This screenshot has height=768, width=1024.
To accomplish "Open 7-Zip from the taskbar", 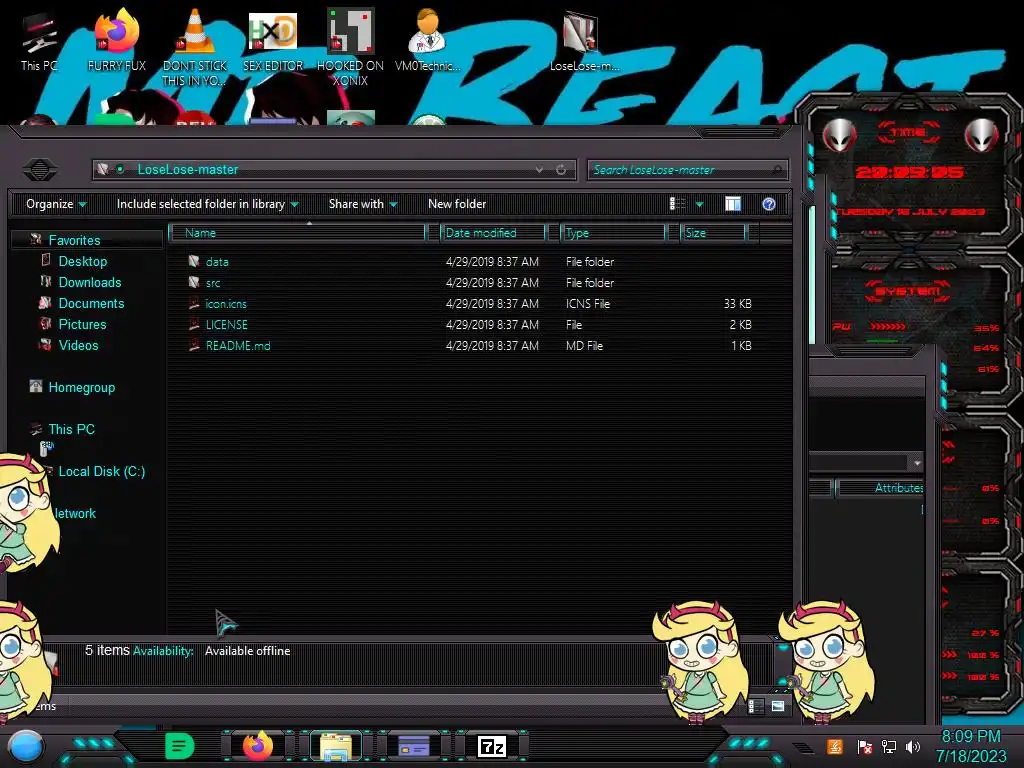I will (x=492, y=746).
